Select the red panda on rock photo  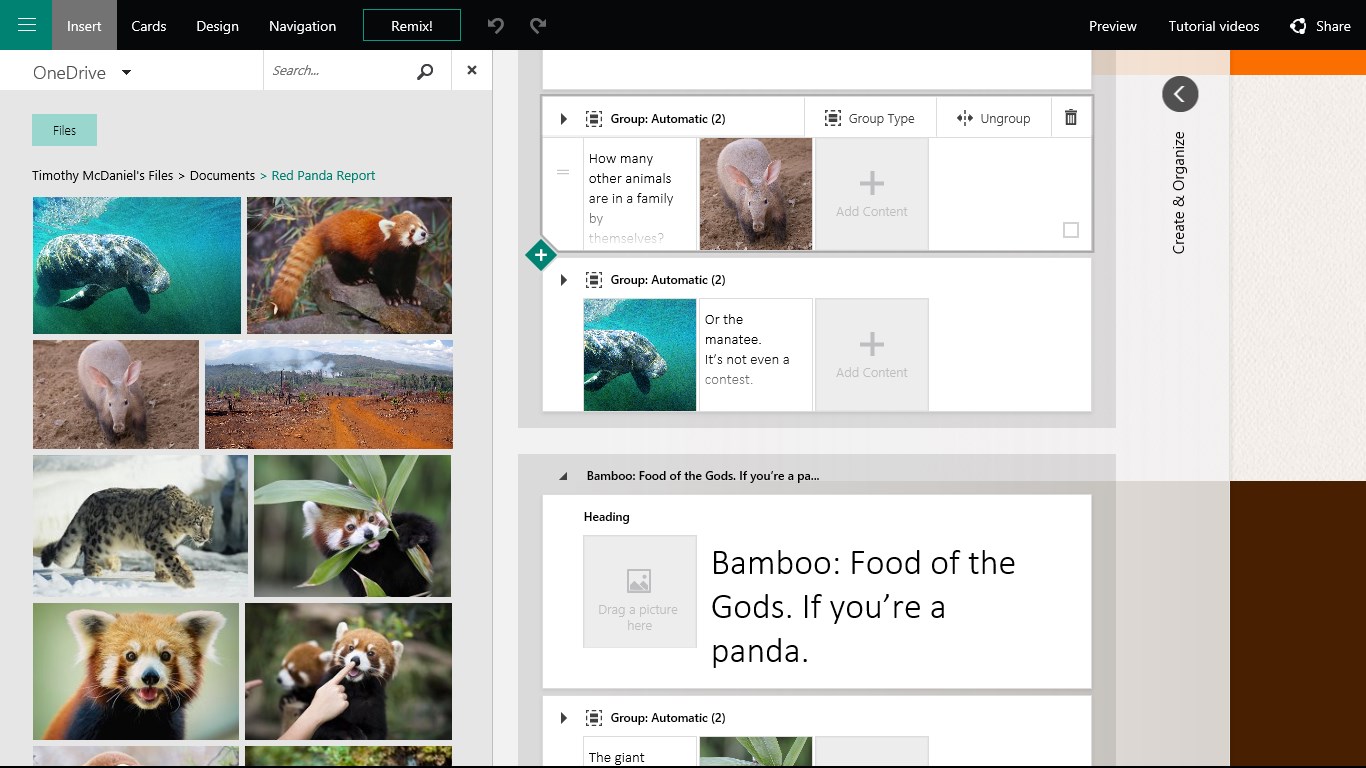(349, 265)
